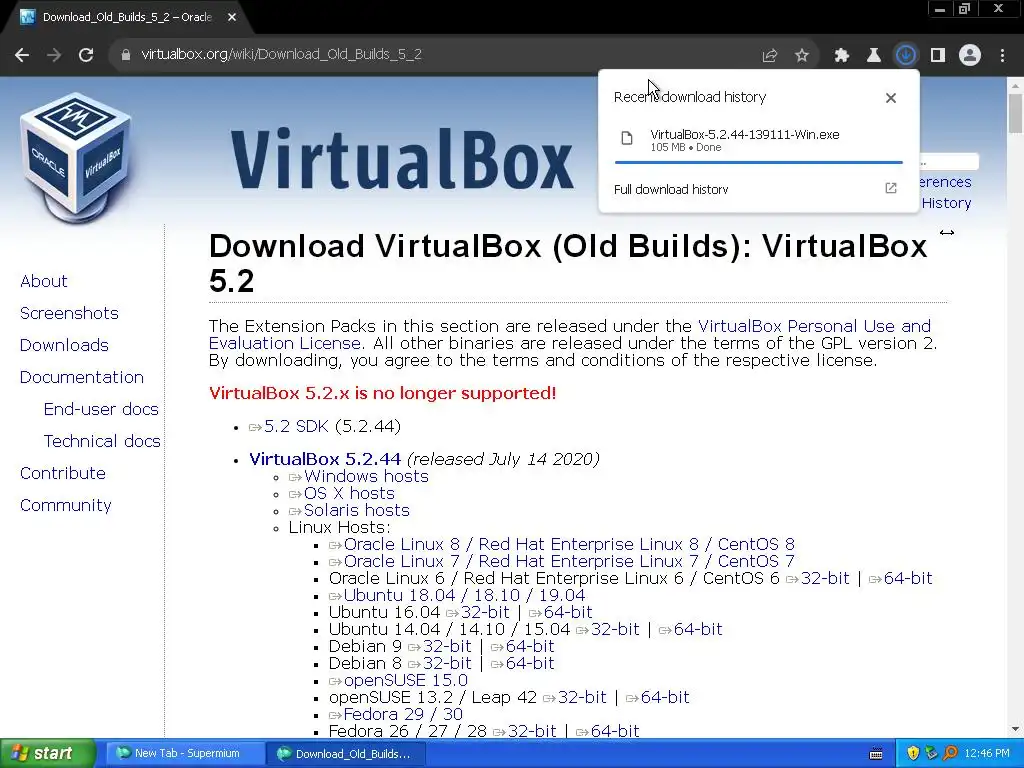Click the Downloads toolbar icon
The image size is (1024, 768).
pos(905,56)
